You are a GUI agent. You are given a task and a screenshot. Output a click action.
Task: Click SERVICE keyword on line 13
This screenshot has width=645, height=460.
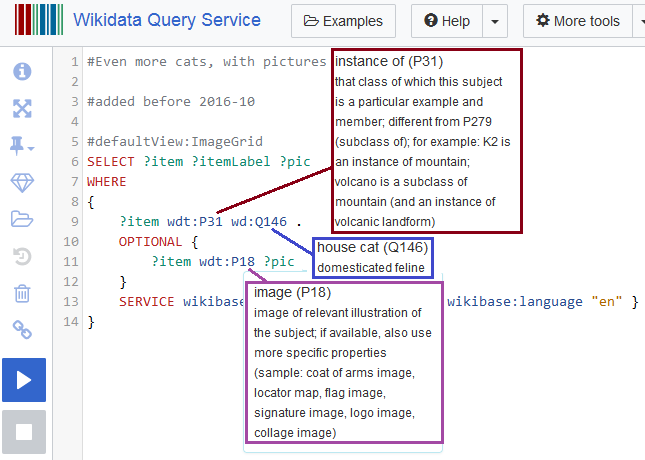click(146, 302)
